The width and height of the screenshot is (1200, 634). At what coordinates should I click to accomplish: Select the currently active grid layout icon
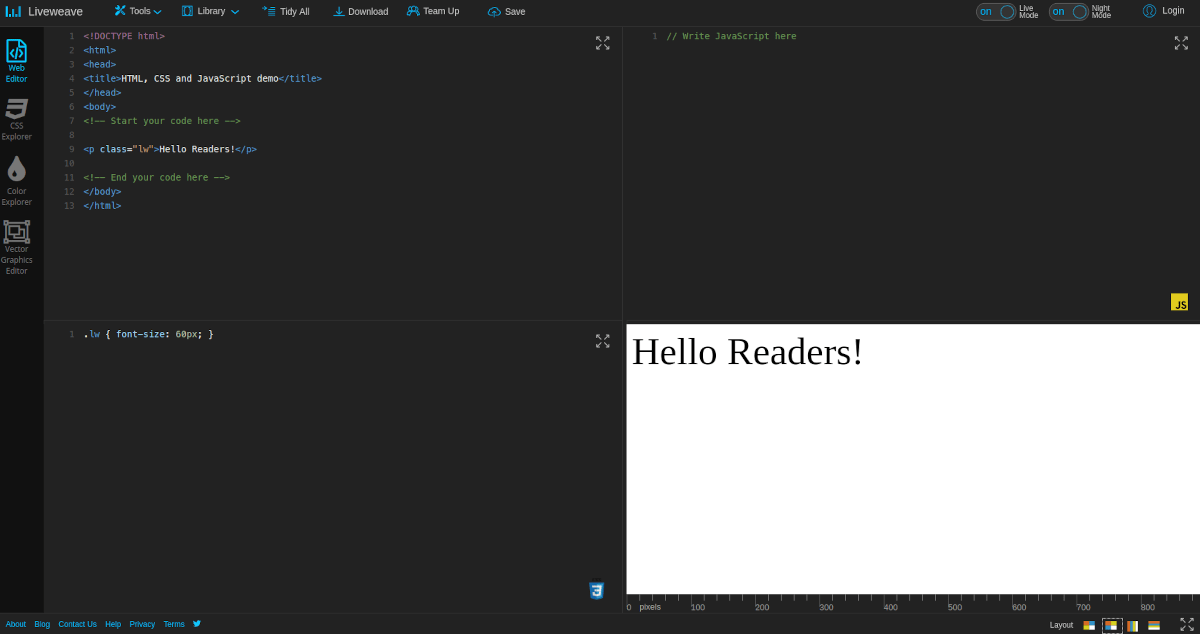(x=1112, y=626)
